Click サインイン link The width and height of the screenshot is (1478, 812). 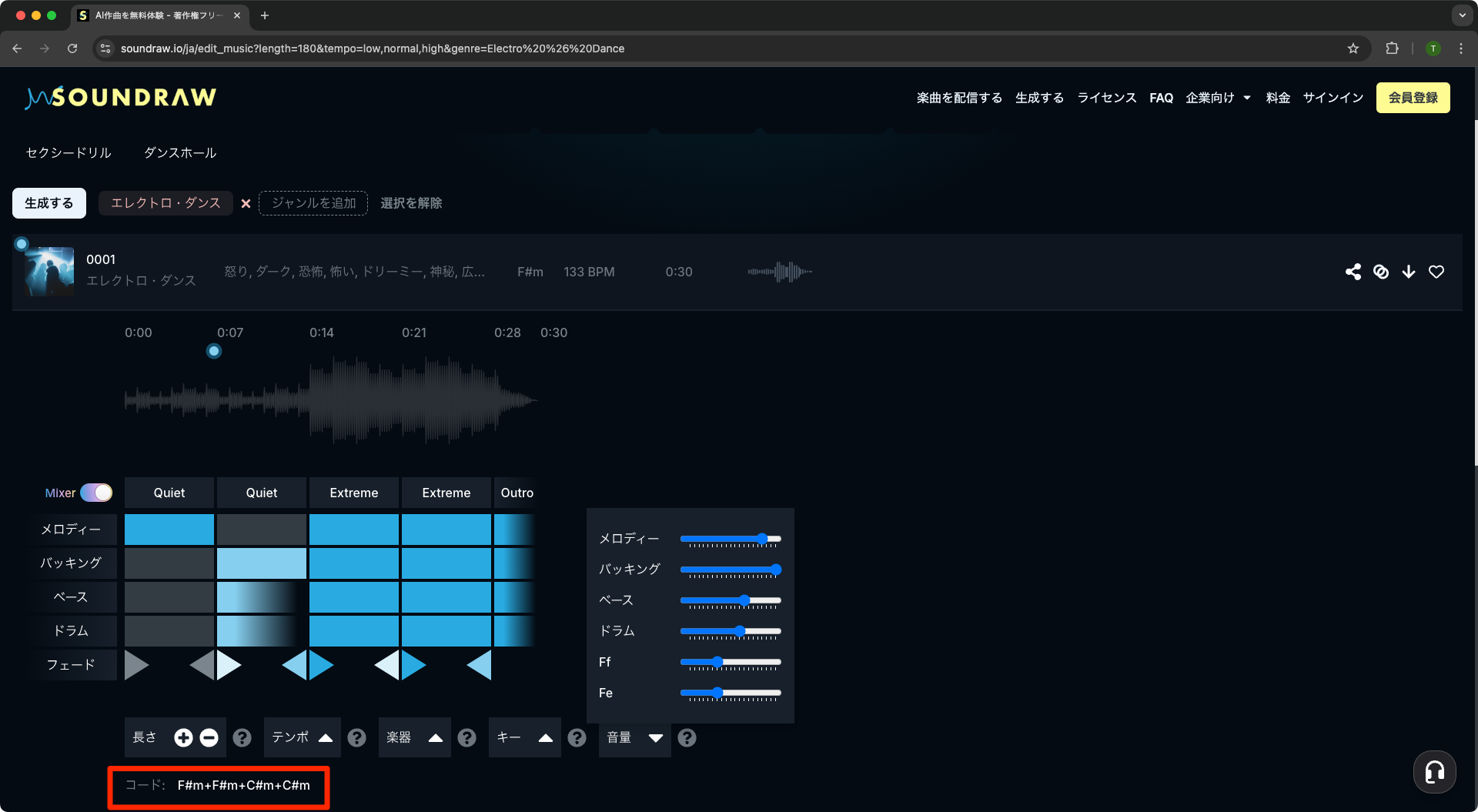[x=1333, y=98]
